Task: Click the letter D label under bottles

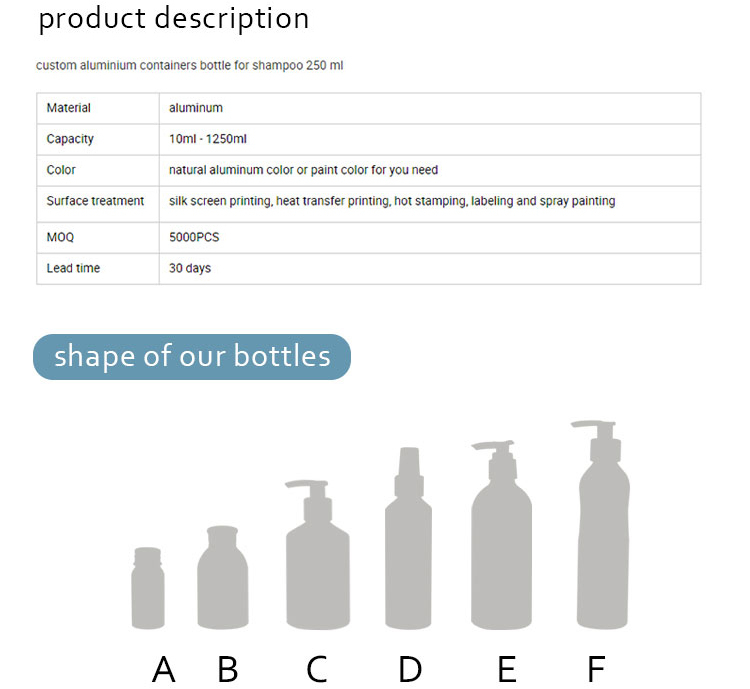Action: 410,669
